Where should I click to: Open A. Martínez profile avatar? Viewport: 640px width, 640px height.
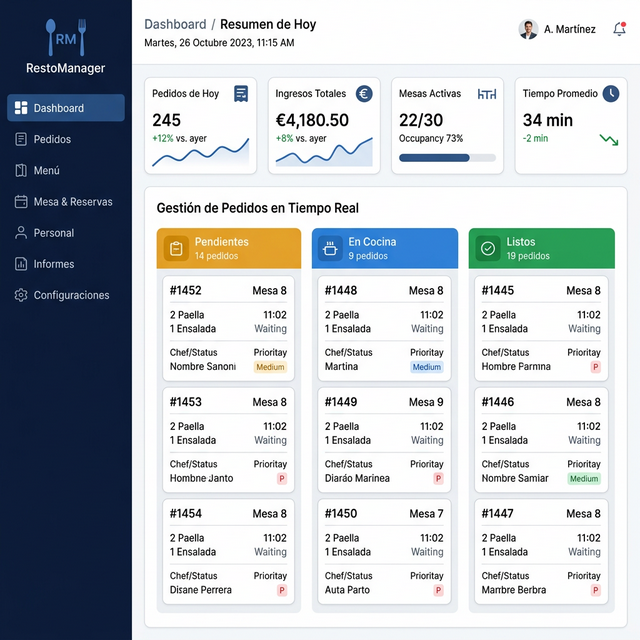[528, 30]
